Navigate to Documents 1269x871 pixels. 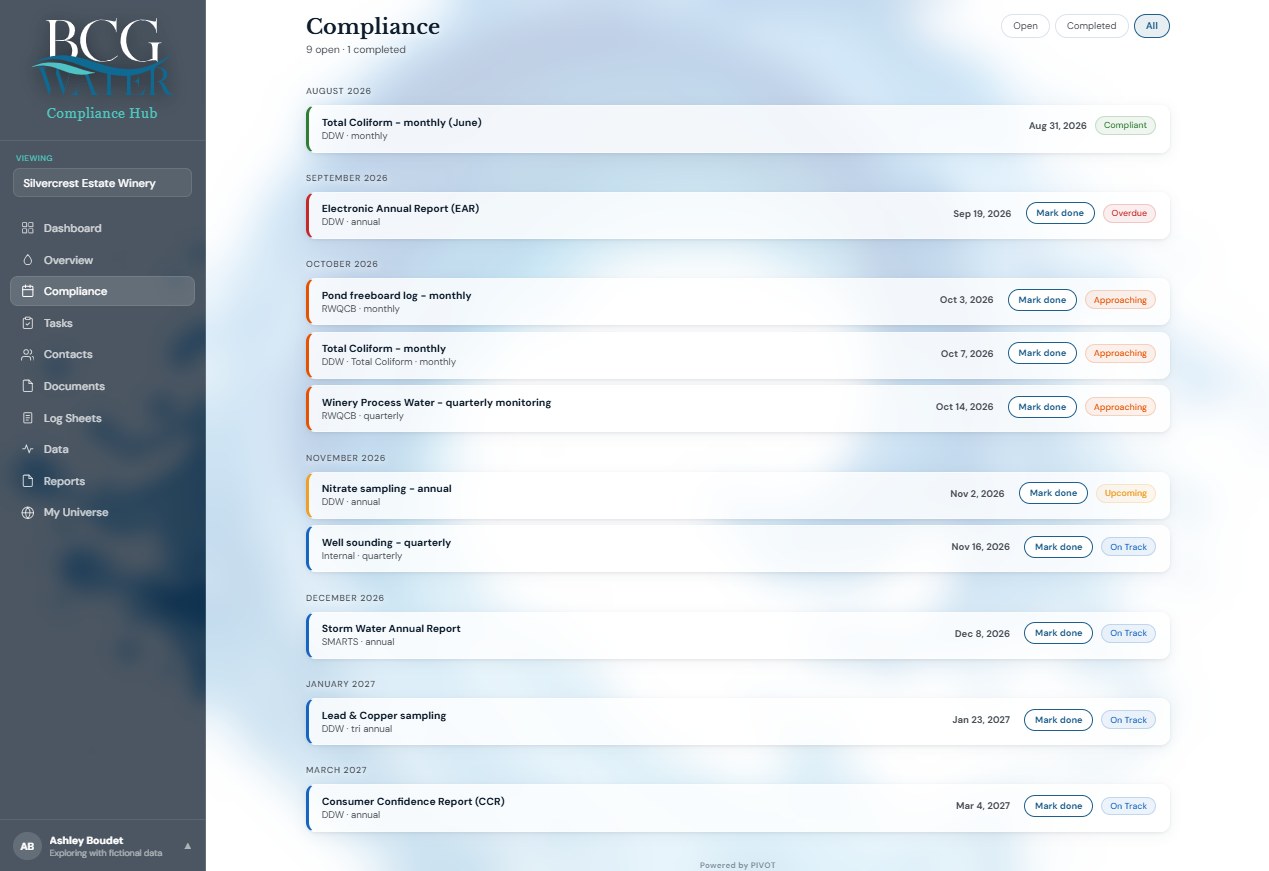click(x=102, y=386)
